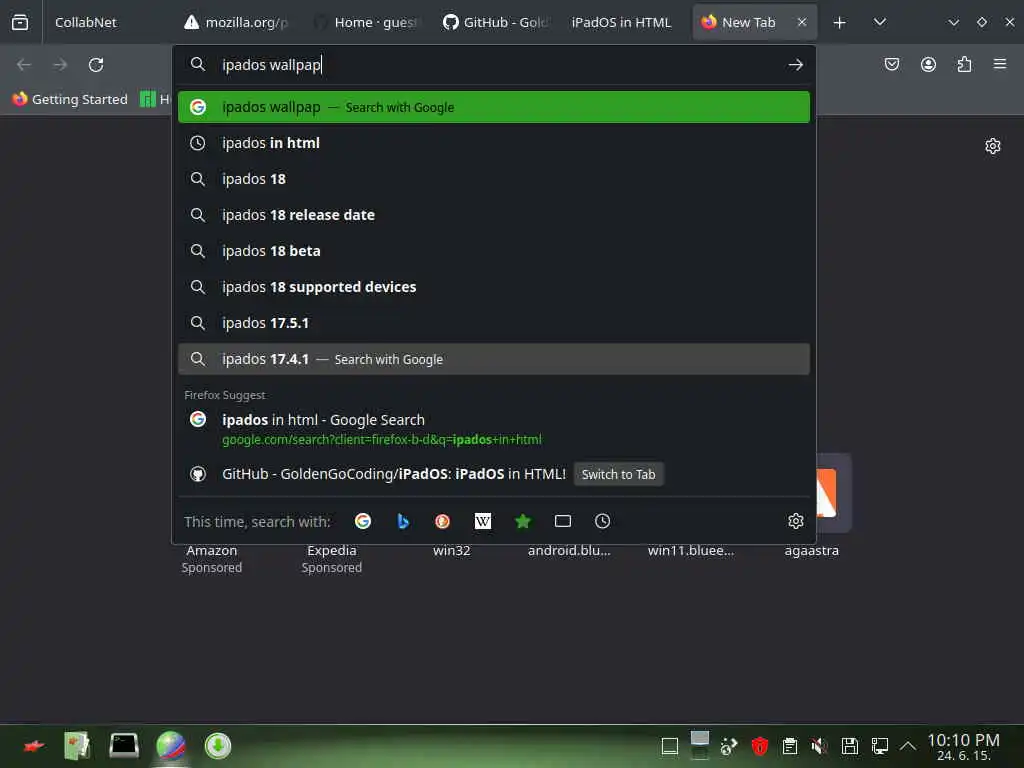
Task: Search only in open Tabs icon
Action: click(563, 521)
